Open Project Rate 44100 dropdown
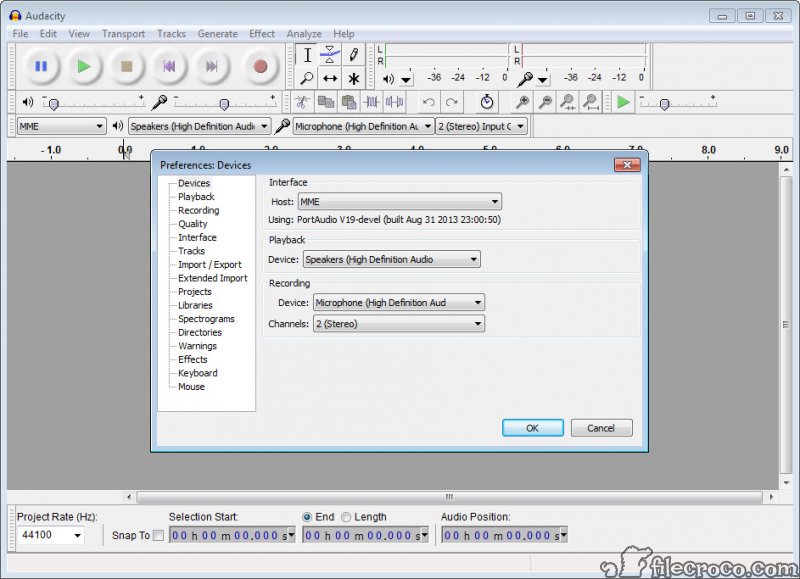 click(x=78, y=535)
